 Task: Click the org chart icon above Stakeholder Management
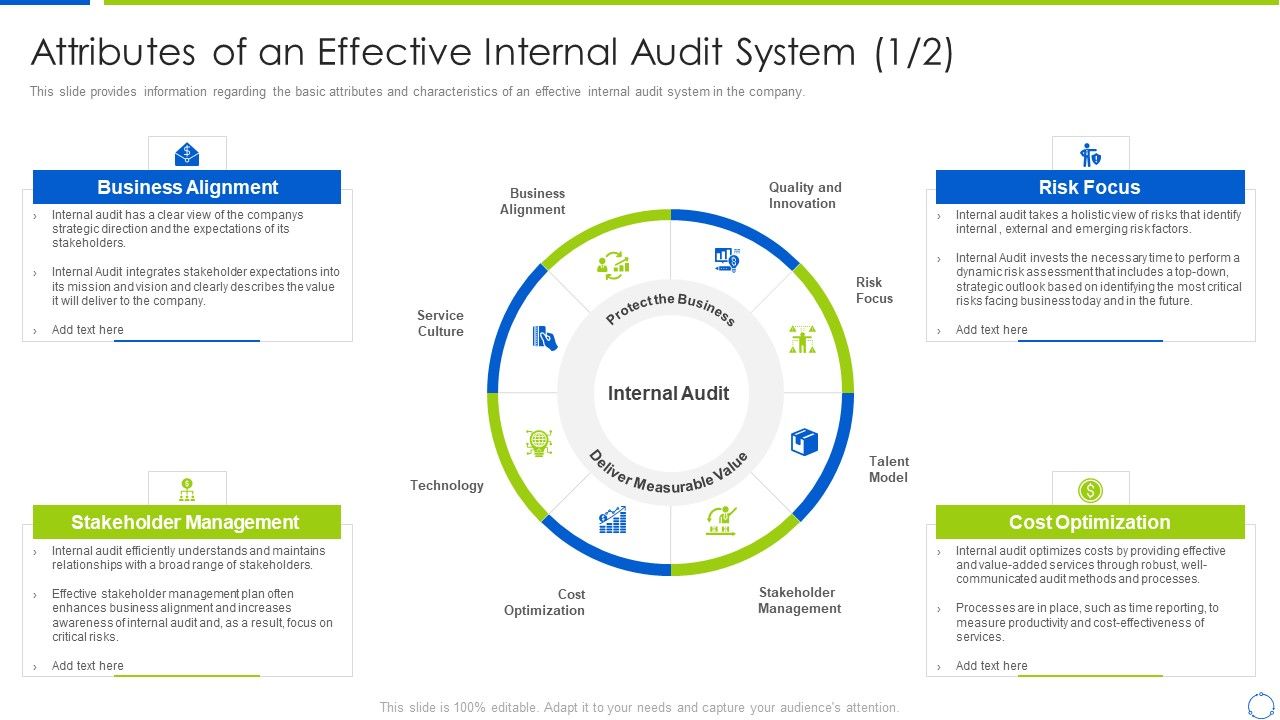187,490
